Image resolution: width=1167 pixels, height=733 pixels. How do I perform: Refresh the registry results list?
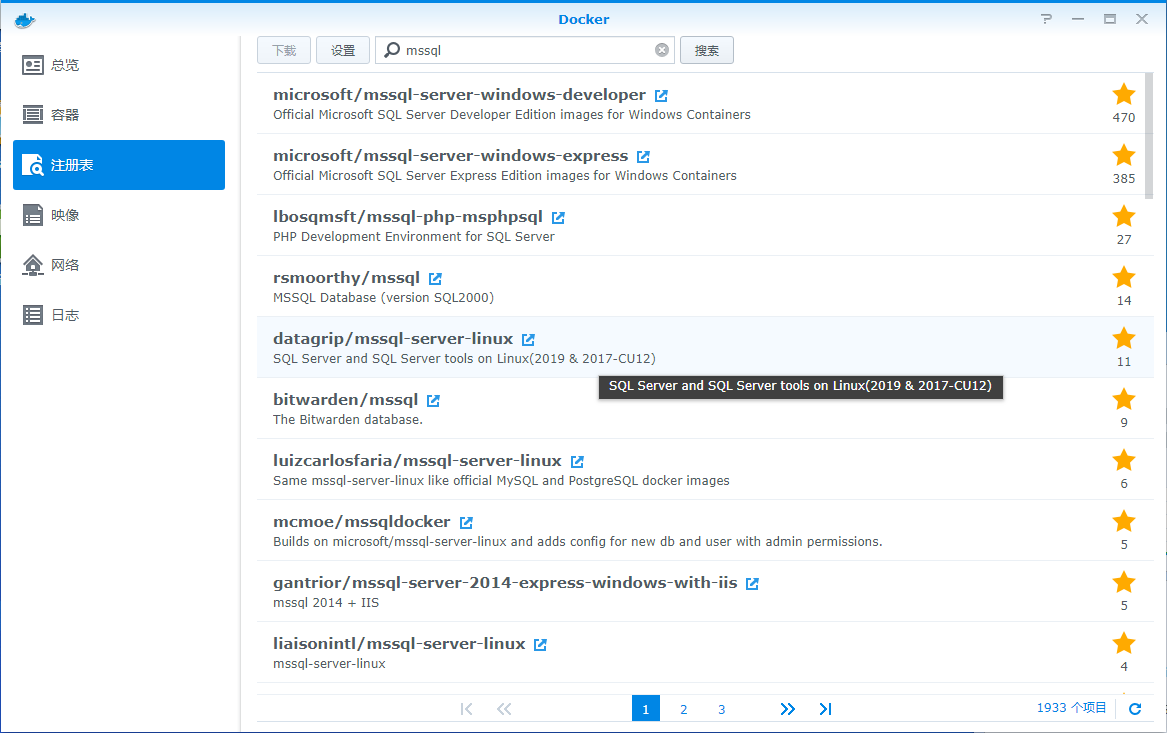pyautogui.click(x=1135, y=708)
